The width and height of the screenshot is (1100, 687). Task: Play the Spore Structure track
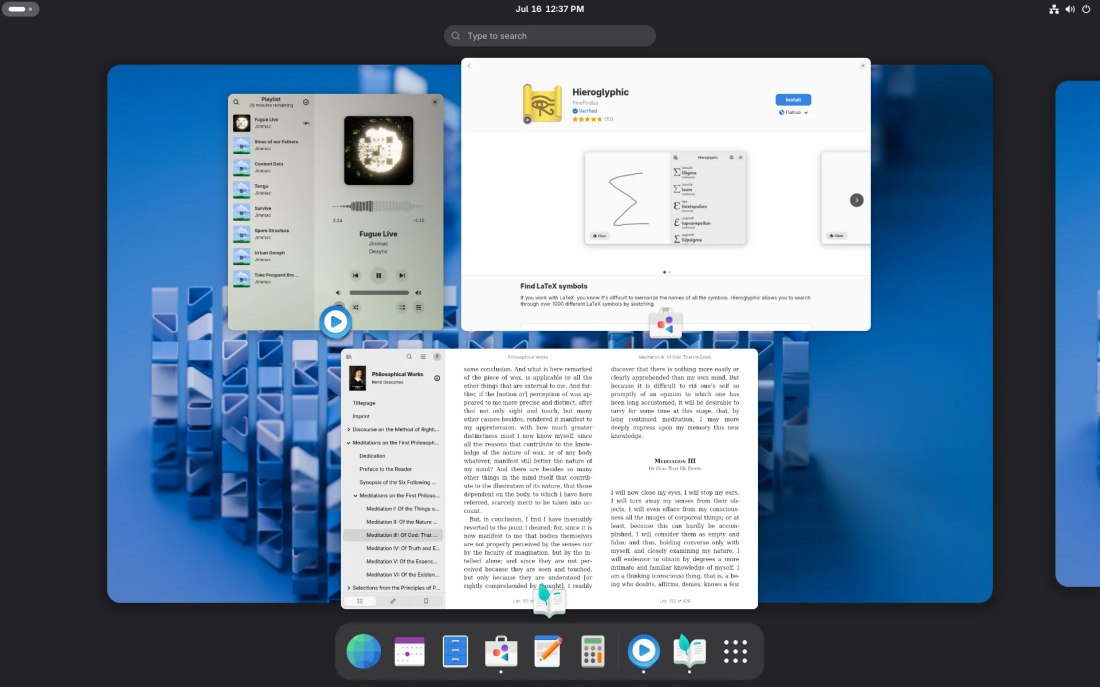point(272,234)
